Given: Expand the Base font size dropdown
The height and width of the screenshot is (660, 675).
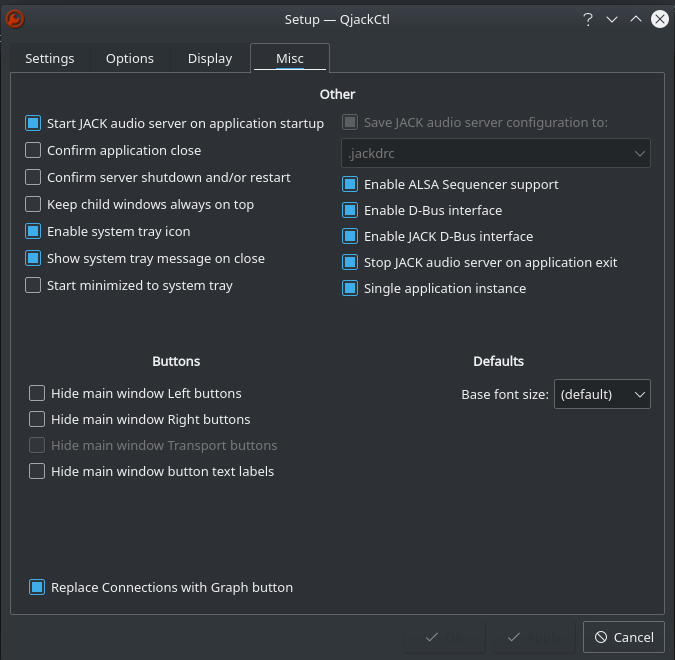Looking at the screenshot, I should click(602, 395).
